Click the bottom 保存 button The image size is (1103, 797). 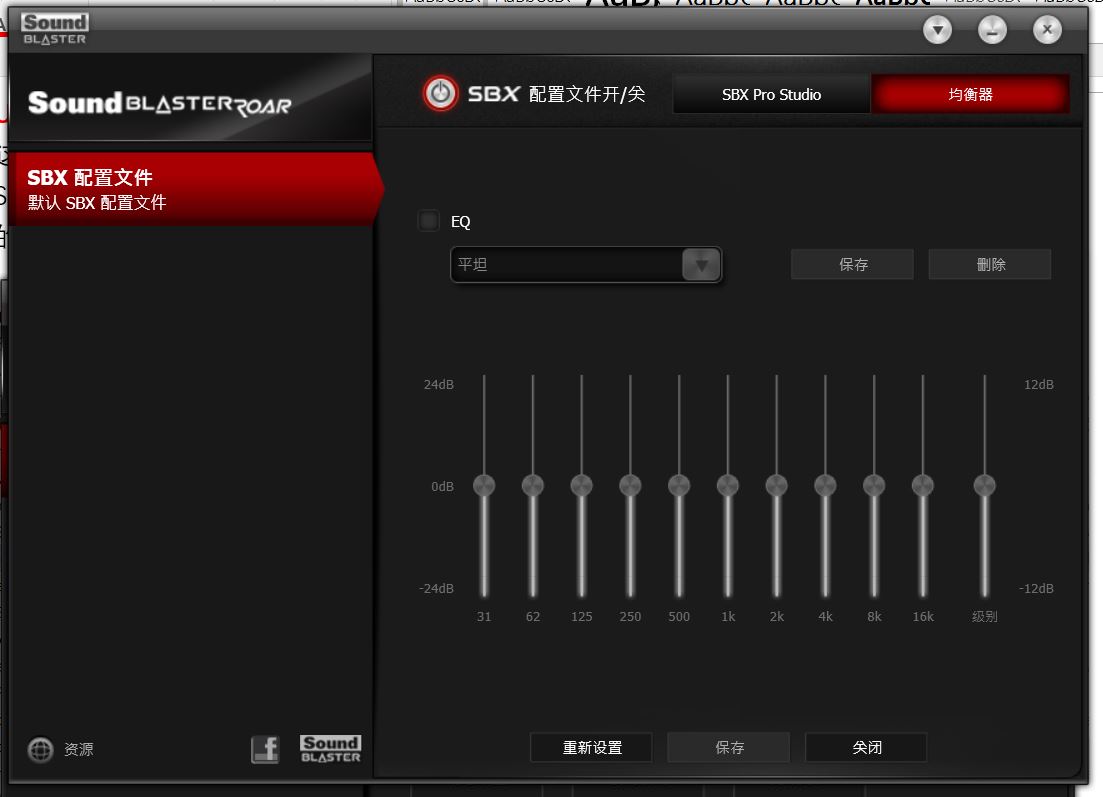(729, 747)
